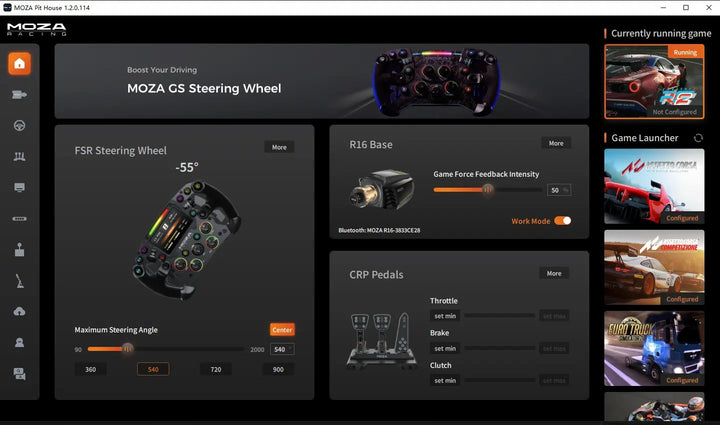Launch Assetto Corsa Competizione from Game Launcher

tap(654, 268)
